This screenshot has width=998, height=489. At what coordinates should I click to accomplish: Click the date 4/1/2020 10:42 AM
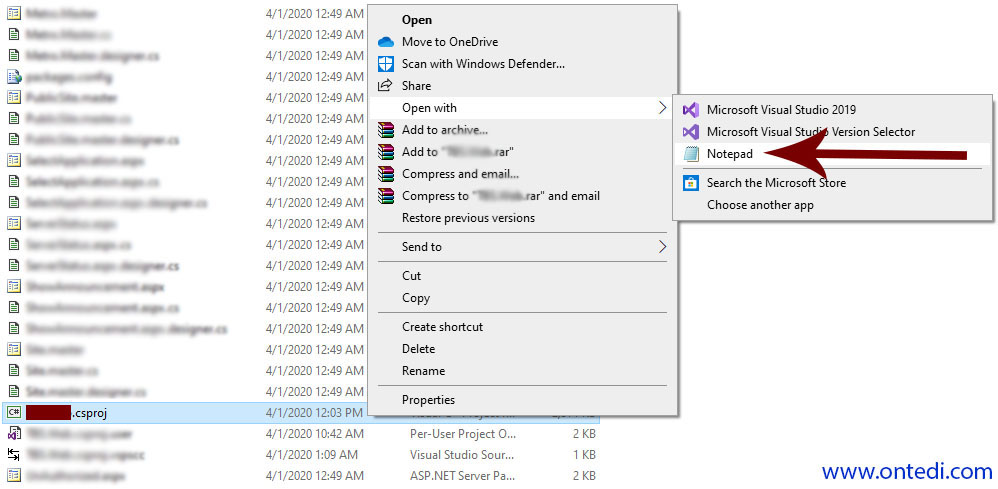[314, 434]
